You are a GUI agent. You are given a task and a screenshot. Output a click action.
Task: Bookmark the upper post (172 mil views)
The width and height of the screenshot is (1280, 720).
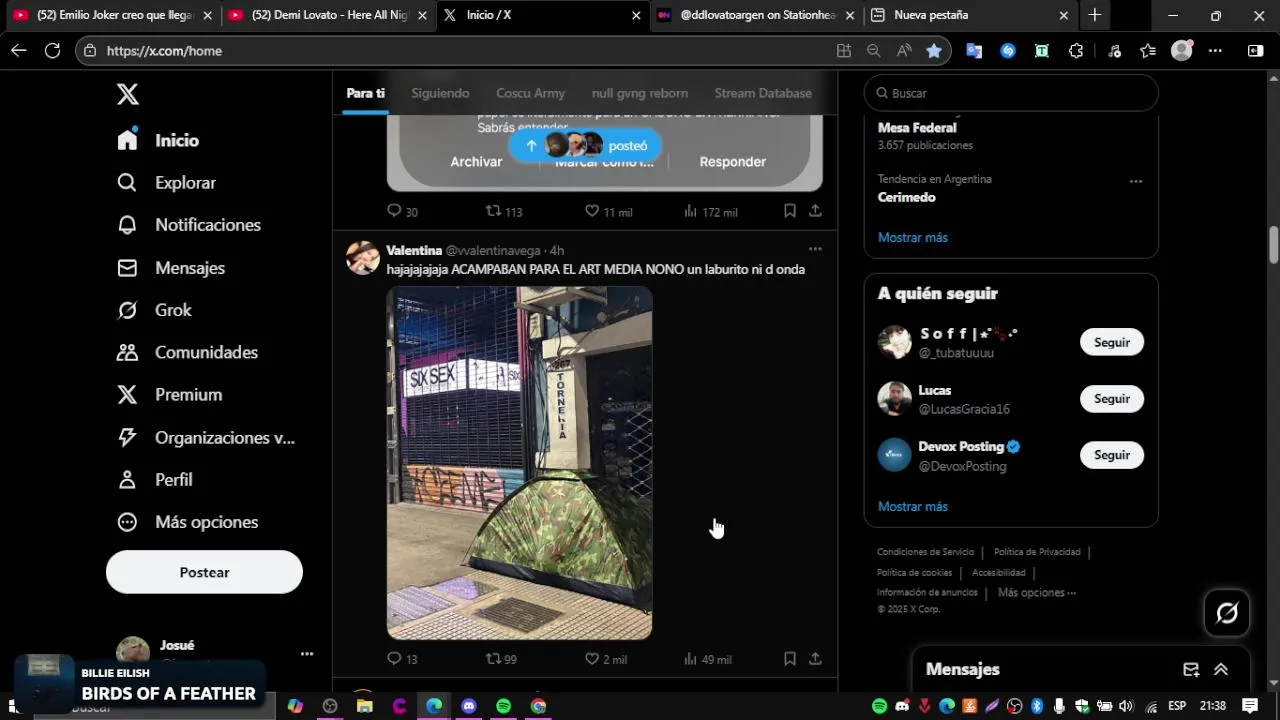[x=790, y=211]
